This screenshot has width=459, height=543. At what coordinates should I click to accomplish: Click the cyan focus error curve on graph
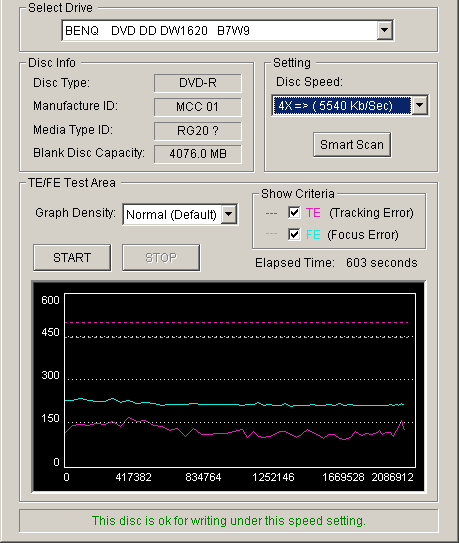pyautogui.click(x=208, y=404)
